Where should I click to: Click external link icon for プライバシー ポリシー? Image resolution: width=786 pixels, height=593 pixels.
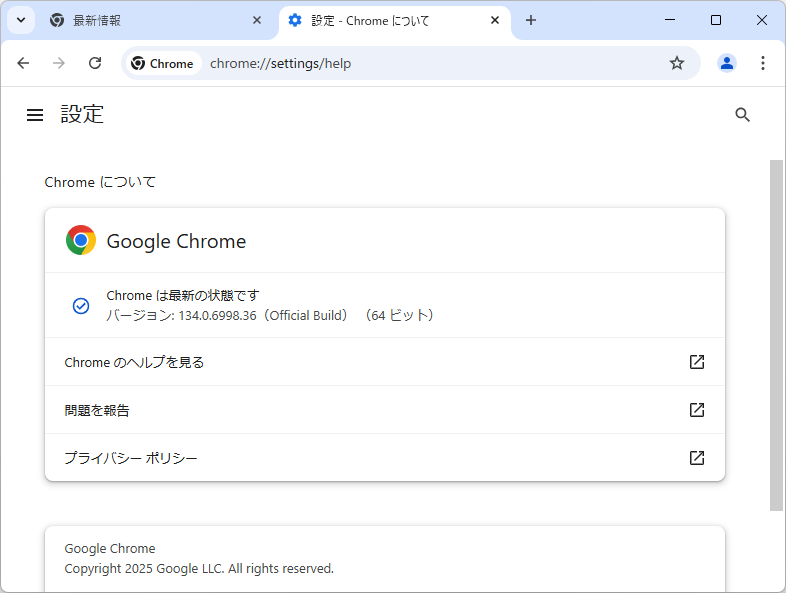[x=697, y=458]
